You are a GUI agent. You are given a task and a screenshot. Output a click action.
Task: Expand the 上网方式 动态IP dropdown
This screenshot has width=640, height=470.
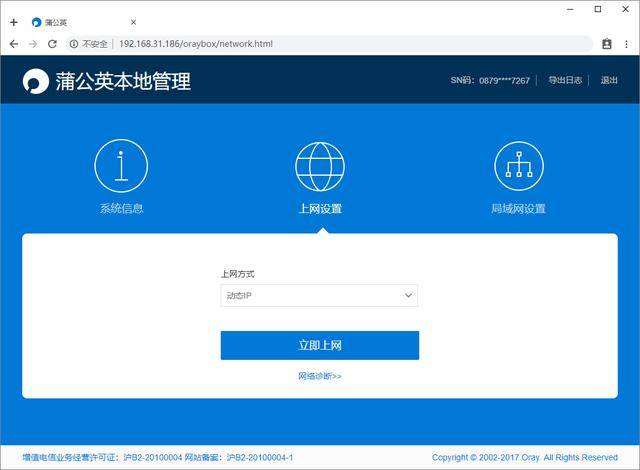(319, 295)
